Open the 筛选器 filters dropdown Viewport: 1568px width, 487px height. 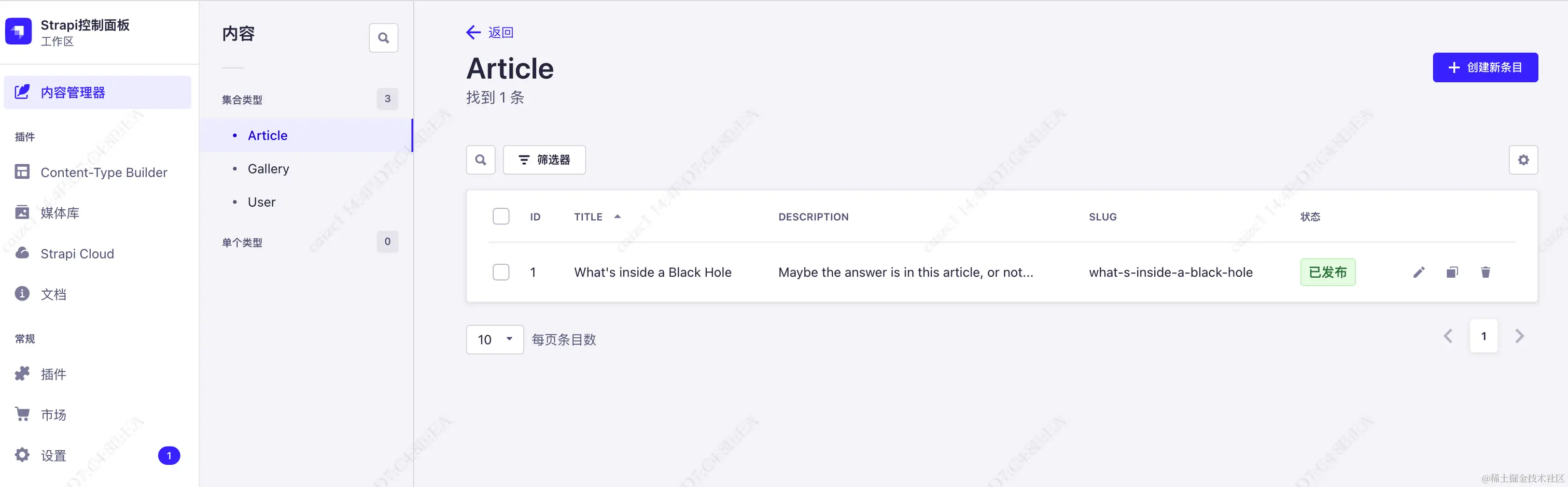pyautogui.click(x=544, y=160)
